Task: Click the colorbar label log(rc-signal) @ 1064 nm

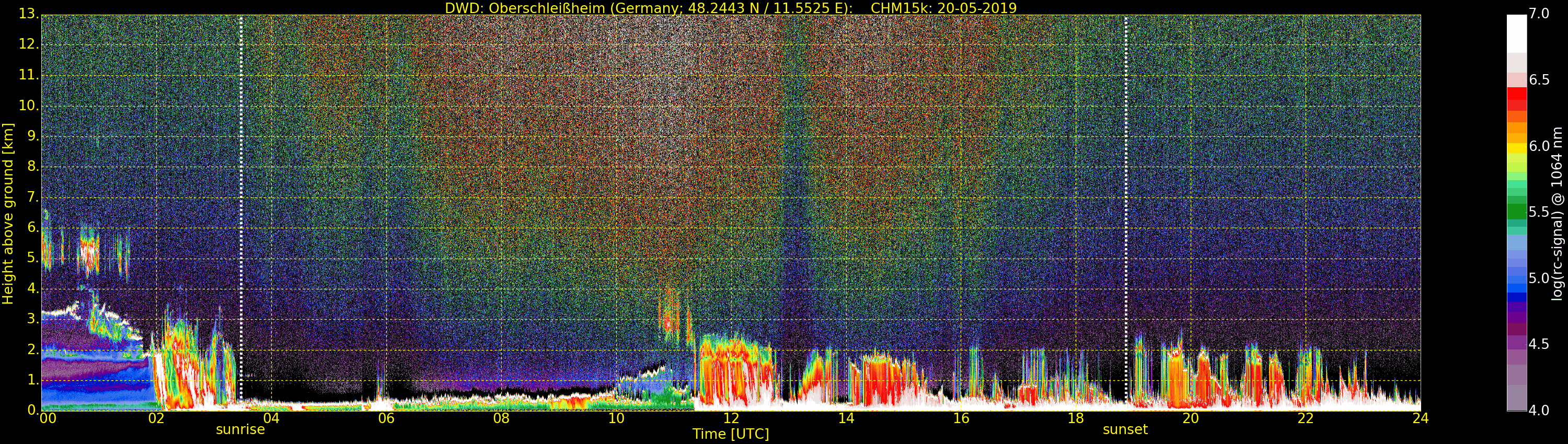Action: 1557,213
